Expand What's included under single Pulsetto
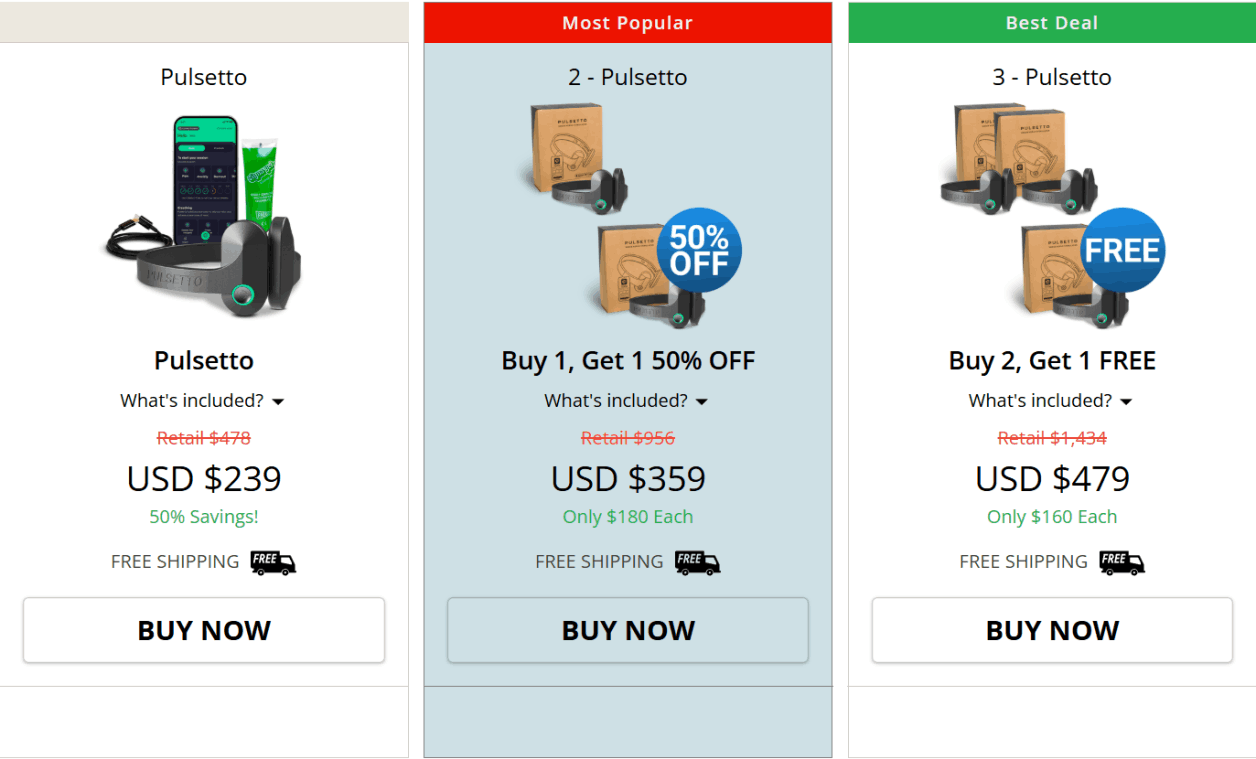Image resolution: width=1256 pixels, height=759 pixels. [x=203, y=400]
